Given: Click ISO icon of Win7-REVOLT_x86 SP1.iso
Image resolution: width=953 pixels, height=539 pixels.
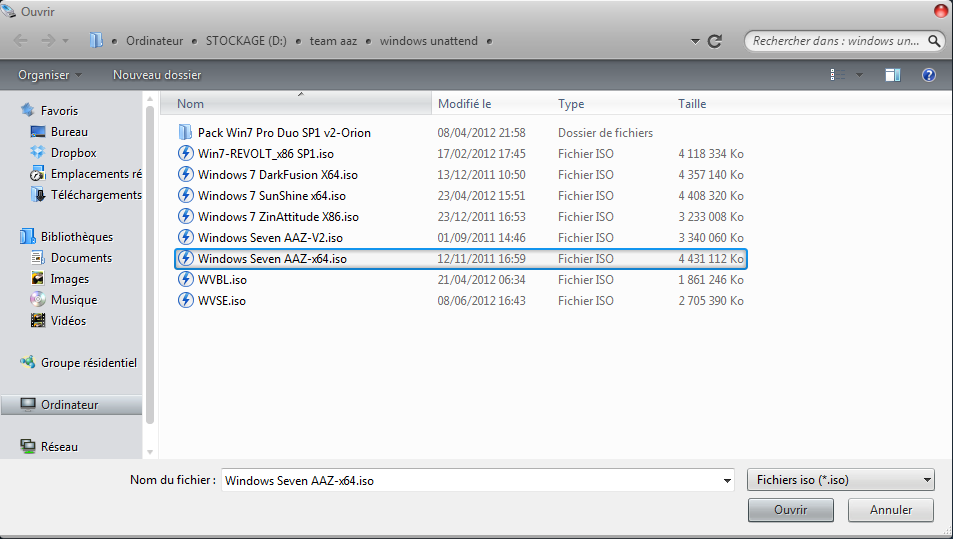Looking at the screenshot, I should point(185,153).
